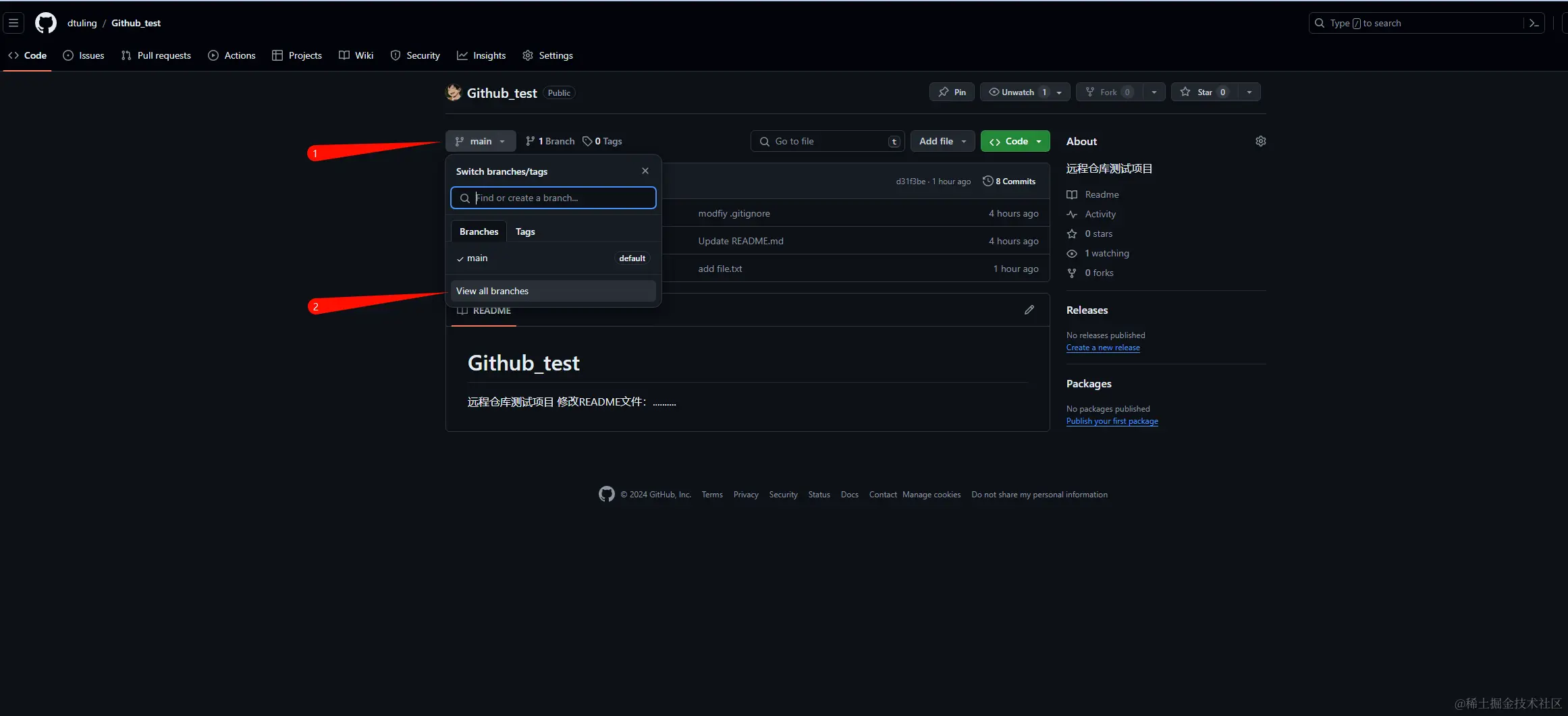The height and width of the screenshot is (716, 1568).
Task: Pin this repository
Action: [x=952, y=92]
